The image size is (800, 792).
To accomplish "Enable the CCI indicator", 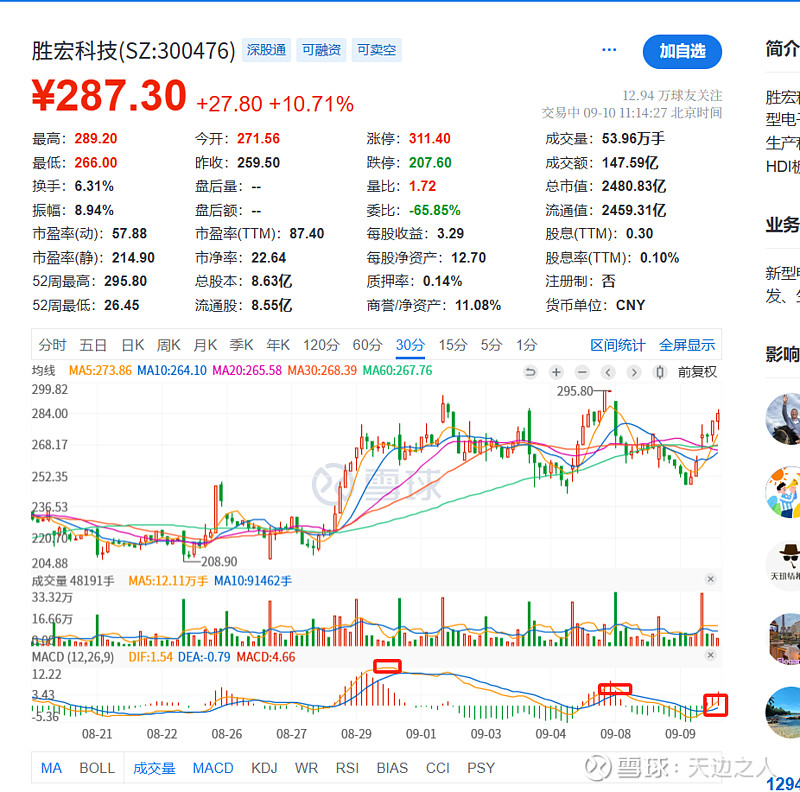I will pyautogui.click(x=438, y=768).
